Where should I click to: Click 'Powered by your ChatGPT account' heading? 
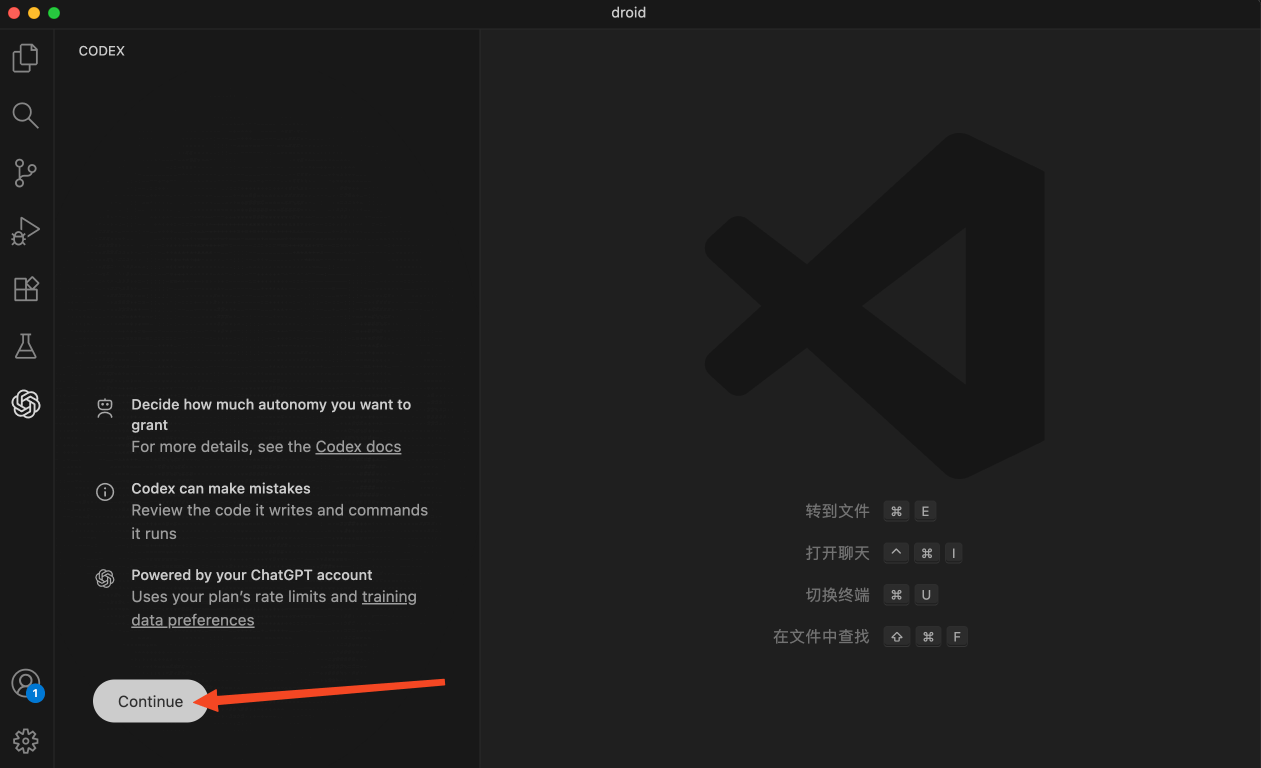(x=252, y=575)
